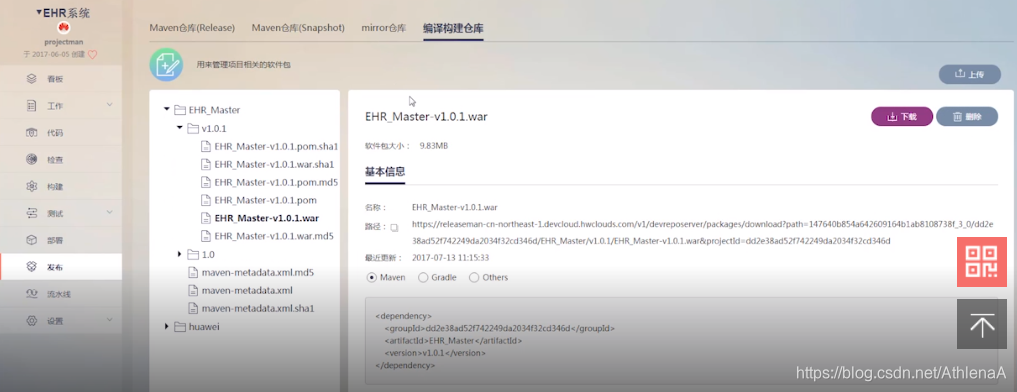Switch to 编译构建仓库 tab
This screenshot has width=1017, height=392.
[x=453, y=28]
